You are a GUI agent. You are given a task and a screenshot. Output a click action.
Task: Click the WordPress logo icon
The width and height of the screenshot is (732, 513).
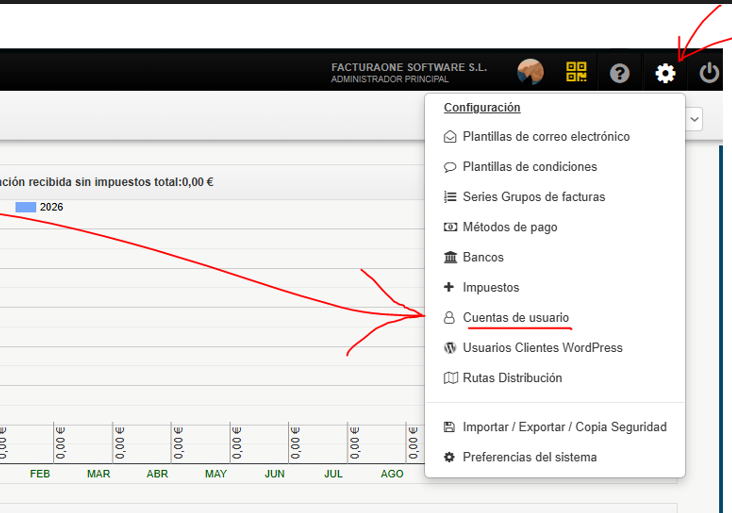[x=450, y=348]
